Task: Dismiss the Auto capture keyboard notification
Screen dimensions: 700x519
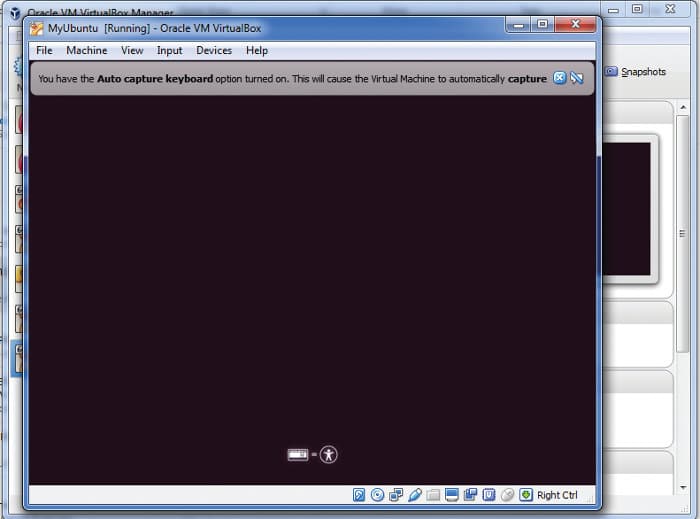Action: [x=559, y=78]
